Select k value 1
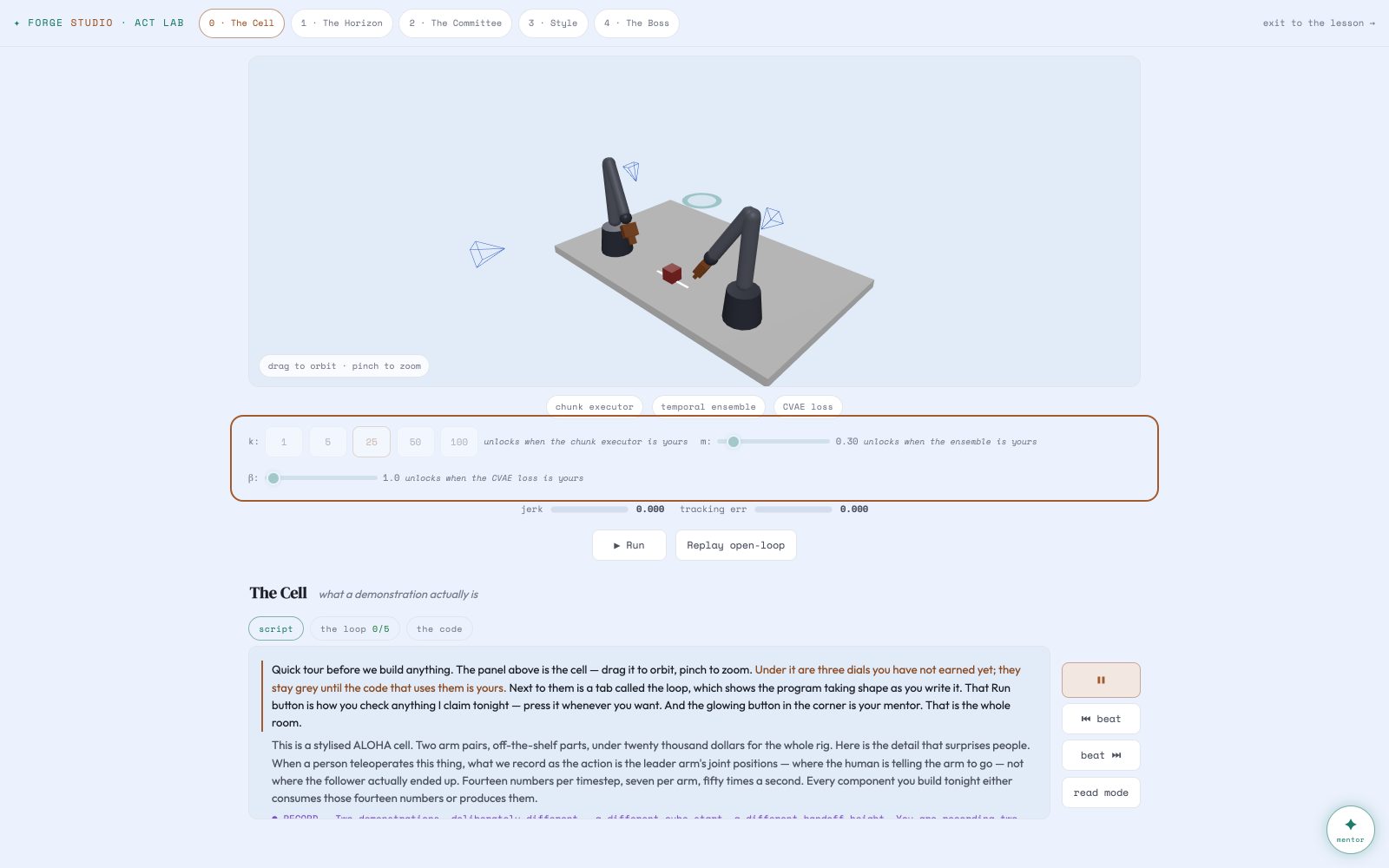 pos(284,442)
